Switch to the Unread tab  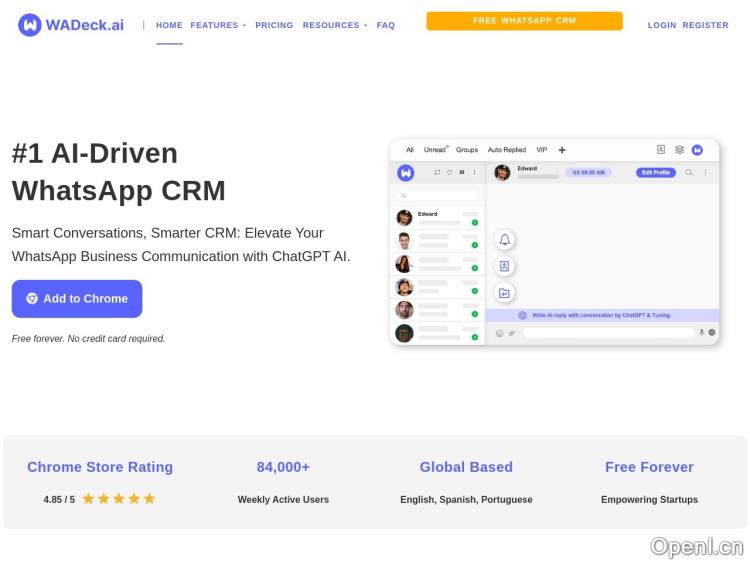435,150
